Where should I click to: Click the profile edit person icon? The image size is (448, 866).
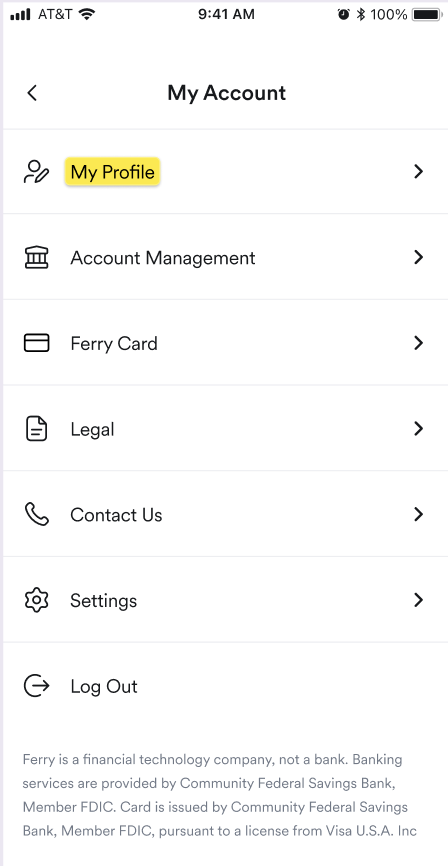(x=36, y=172)
